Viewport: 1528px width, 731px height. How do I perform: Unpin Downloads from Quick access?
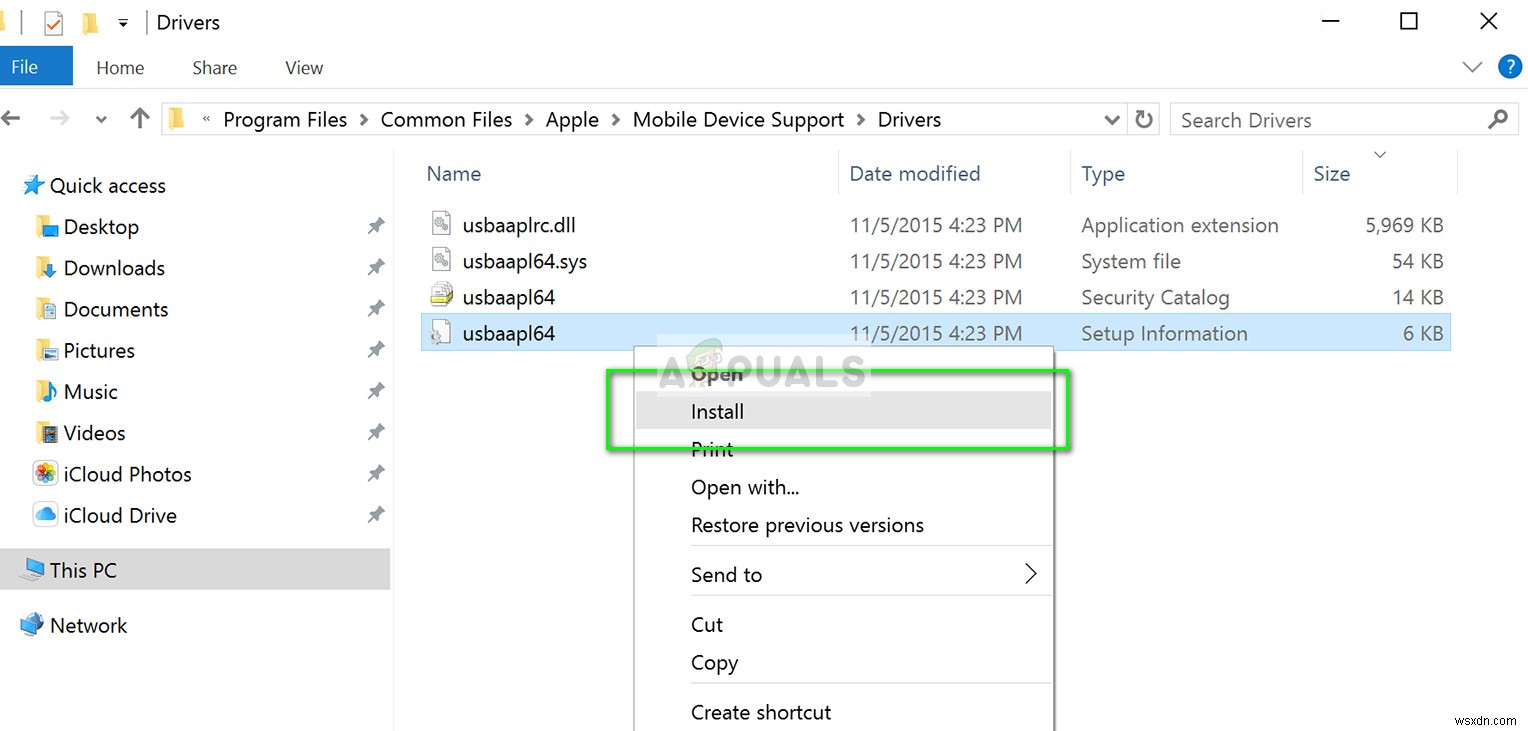click(x=375, y=267)
